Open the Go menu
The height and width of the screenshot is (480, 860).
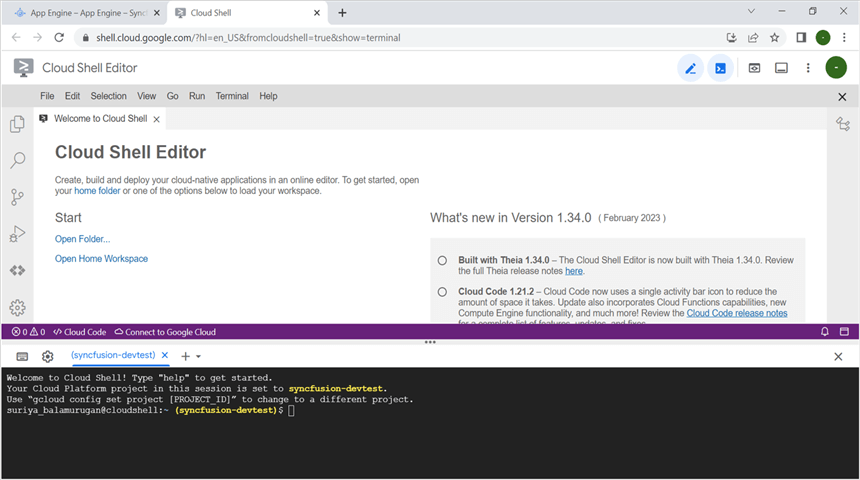point(173,96)
